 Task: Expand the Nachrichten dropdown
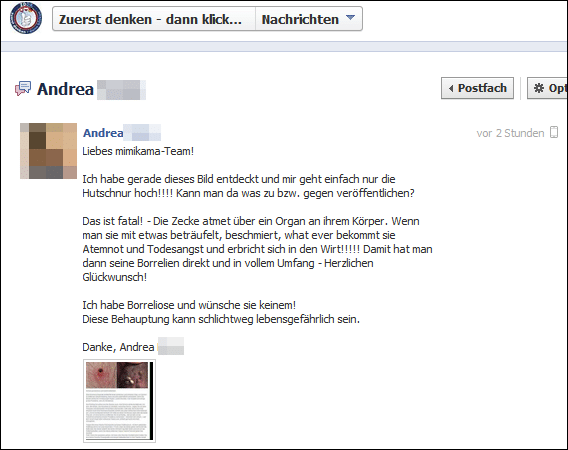(x=309, y=19)
